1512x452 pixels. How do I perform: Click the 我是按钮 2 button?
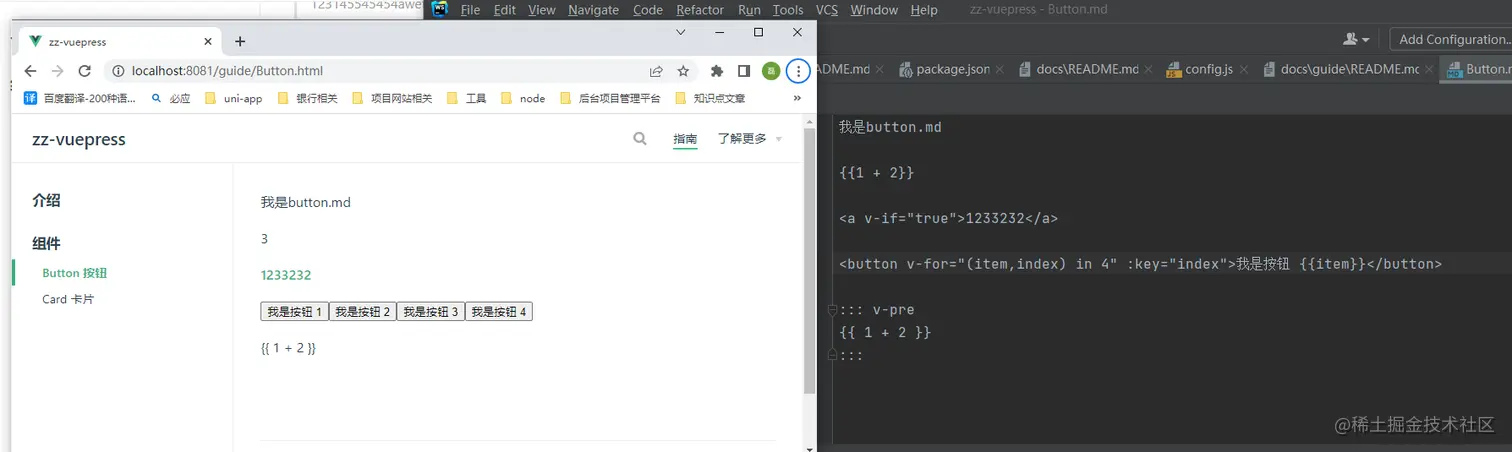(x=362, y=312)
